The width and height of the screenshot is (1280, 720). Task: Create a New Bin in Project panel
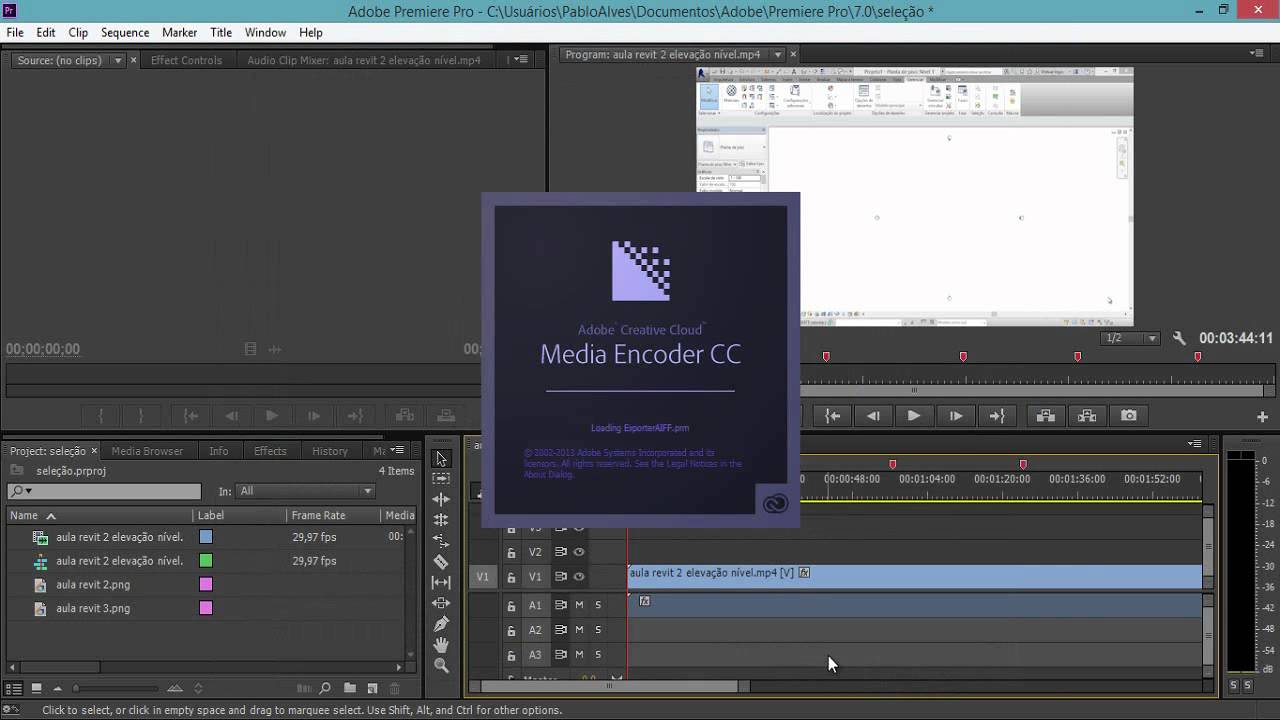349,688
